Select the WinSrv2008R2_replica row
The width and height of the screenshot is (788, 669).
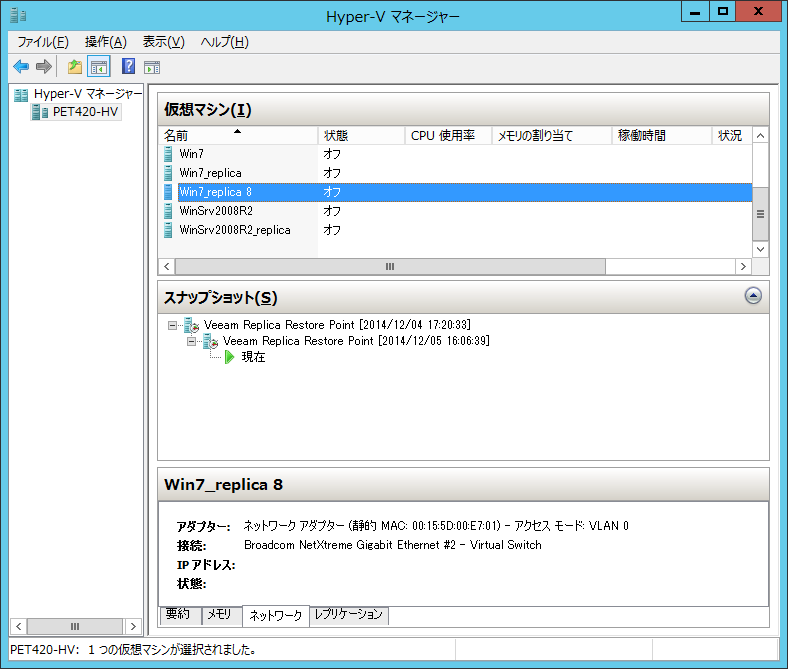(x=455, y=230)
